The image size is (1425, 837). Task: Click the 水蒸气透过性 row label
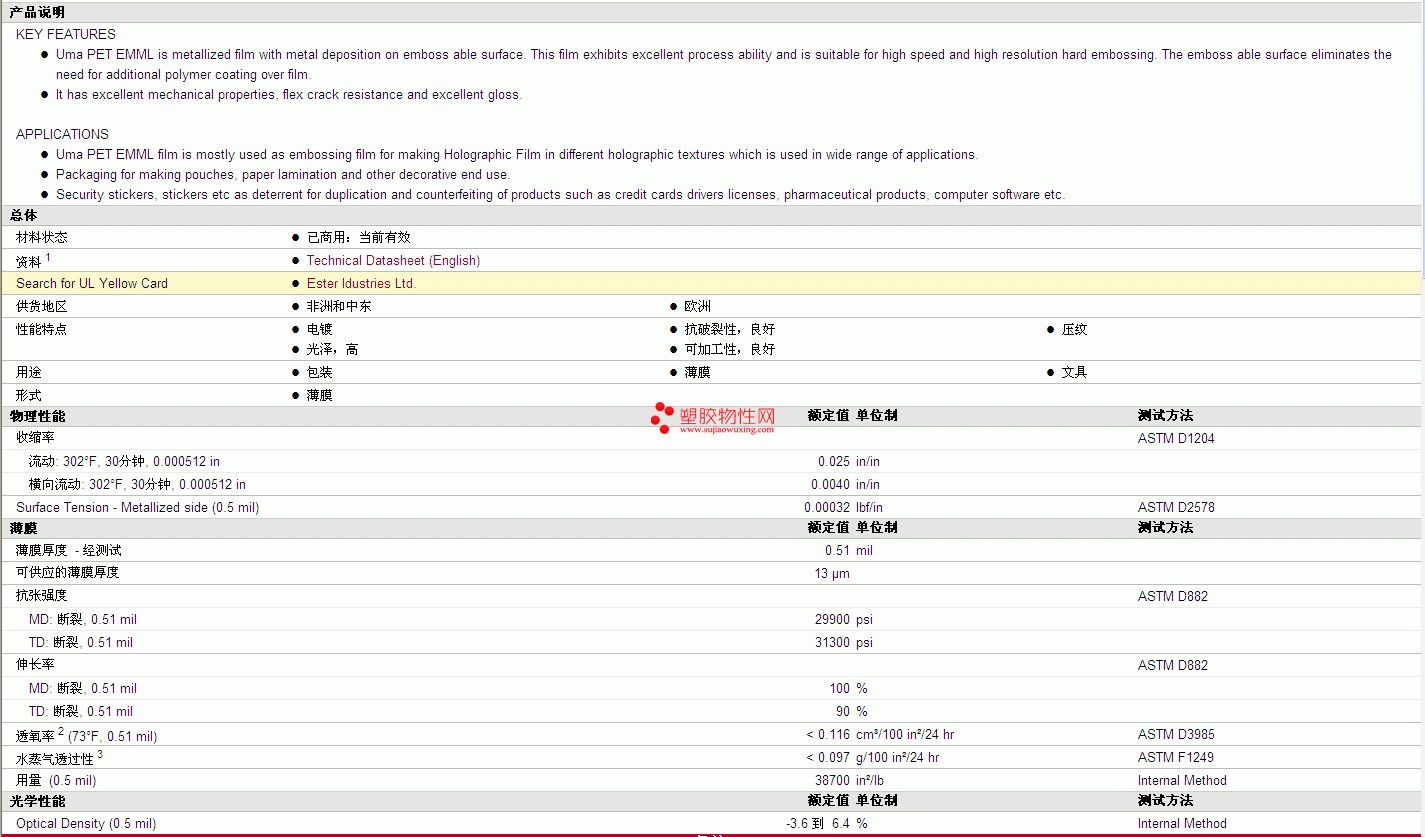(60, 757)
